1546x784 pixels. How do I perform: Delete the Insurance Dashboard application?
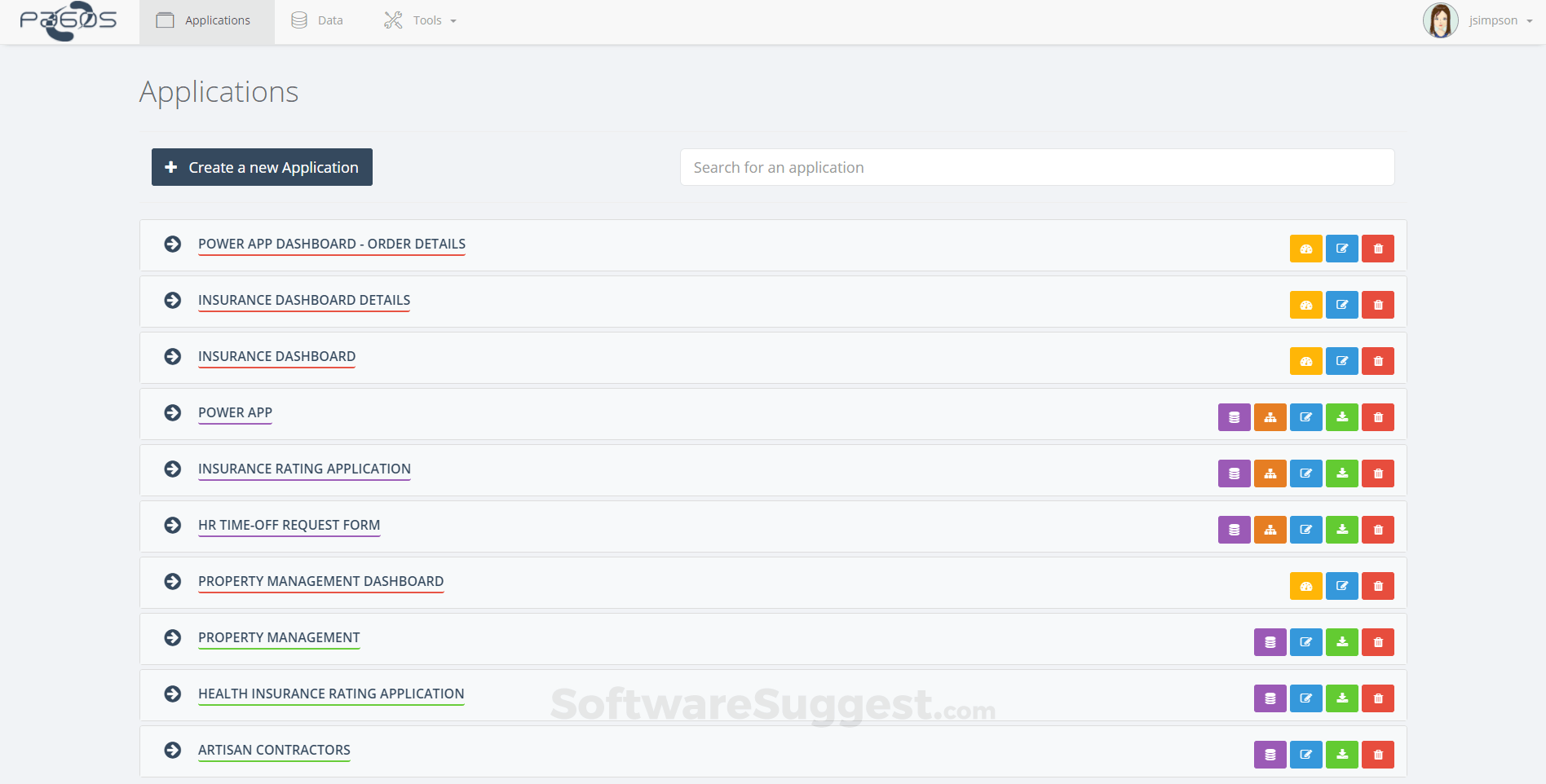[1377, 360]
